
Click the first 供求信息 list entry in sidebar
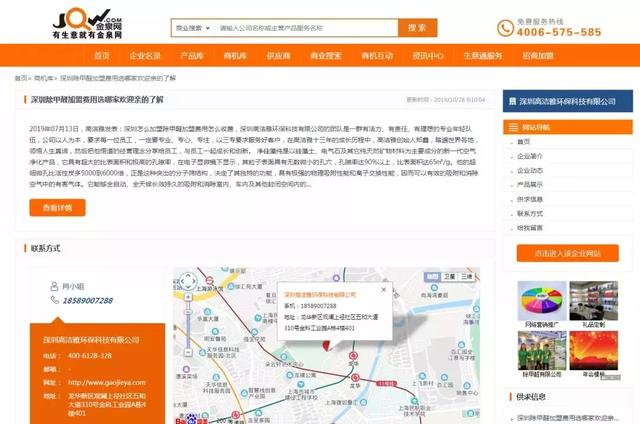tap(567, 418)
